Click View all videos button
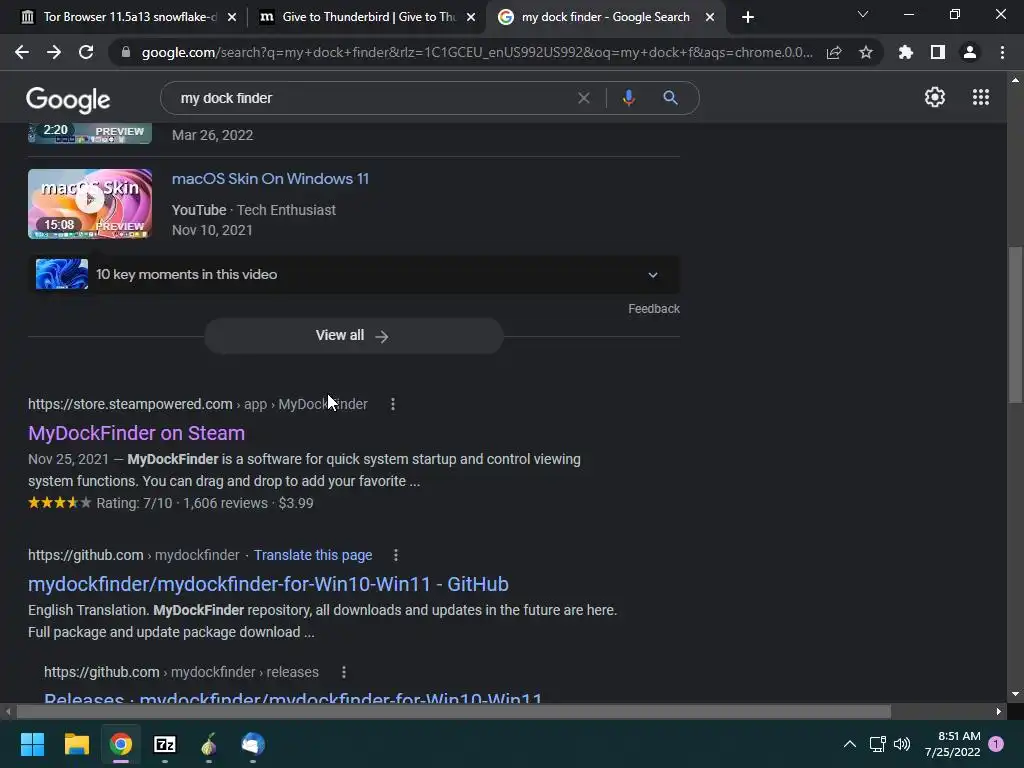The image size is (1024, 768). 353,336
